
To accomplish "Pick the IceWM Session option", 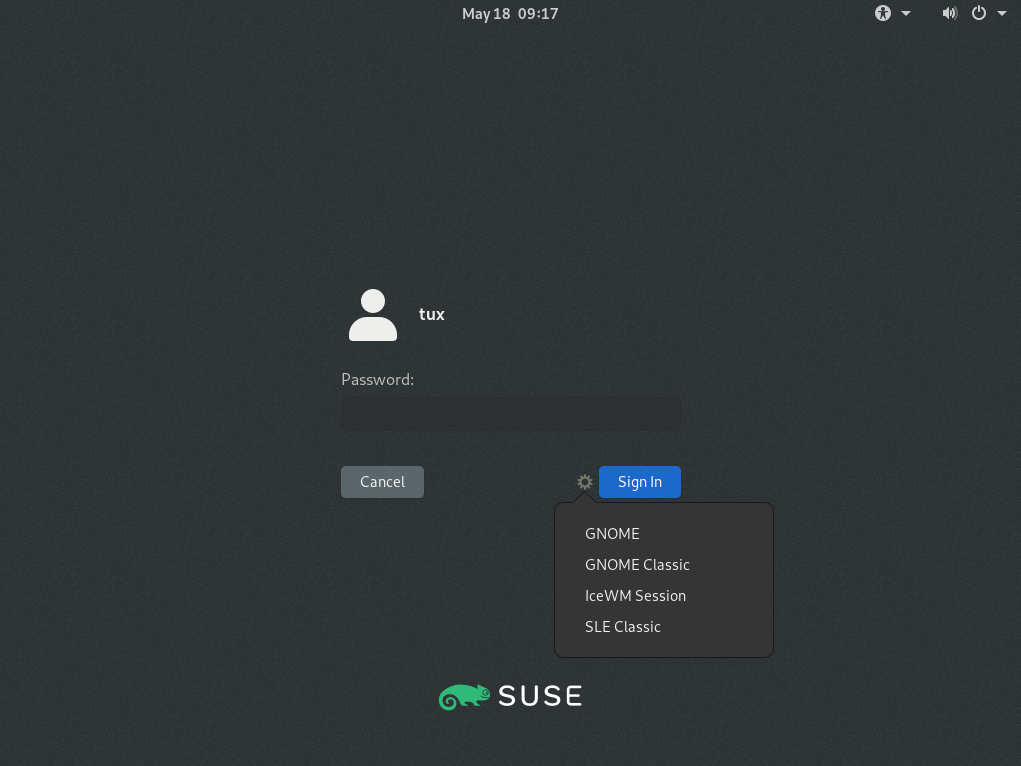I will coord(635,596).
